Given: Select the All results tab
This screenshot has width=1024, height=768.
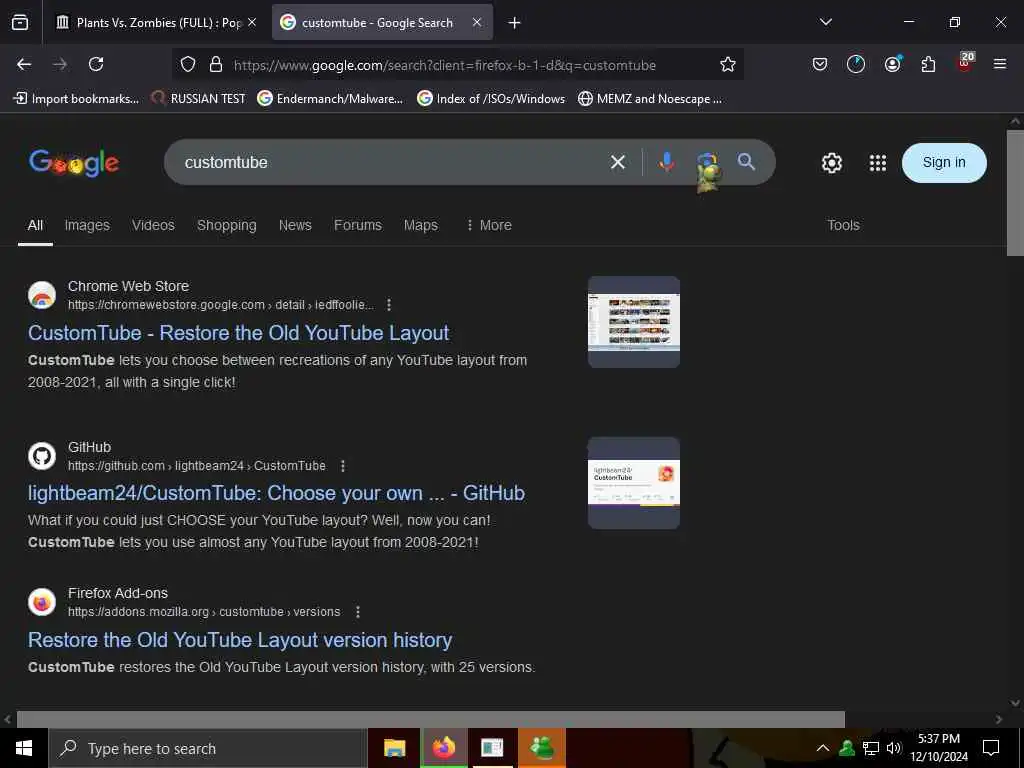Looking at the screenshot, I should pyautogui.click(x=35, y=225).
